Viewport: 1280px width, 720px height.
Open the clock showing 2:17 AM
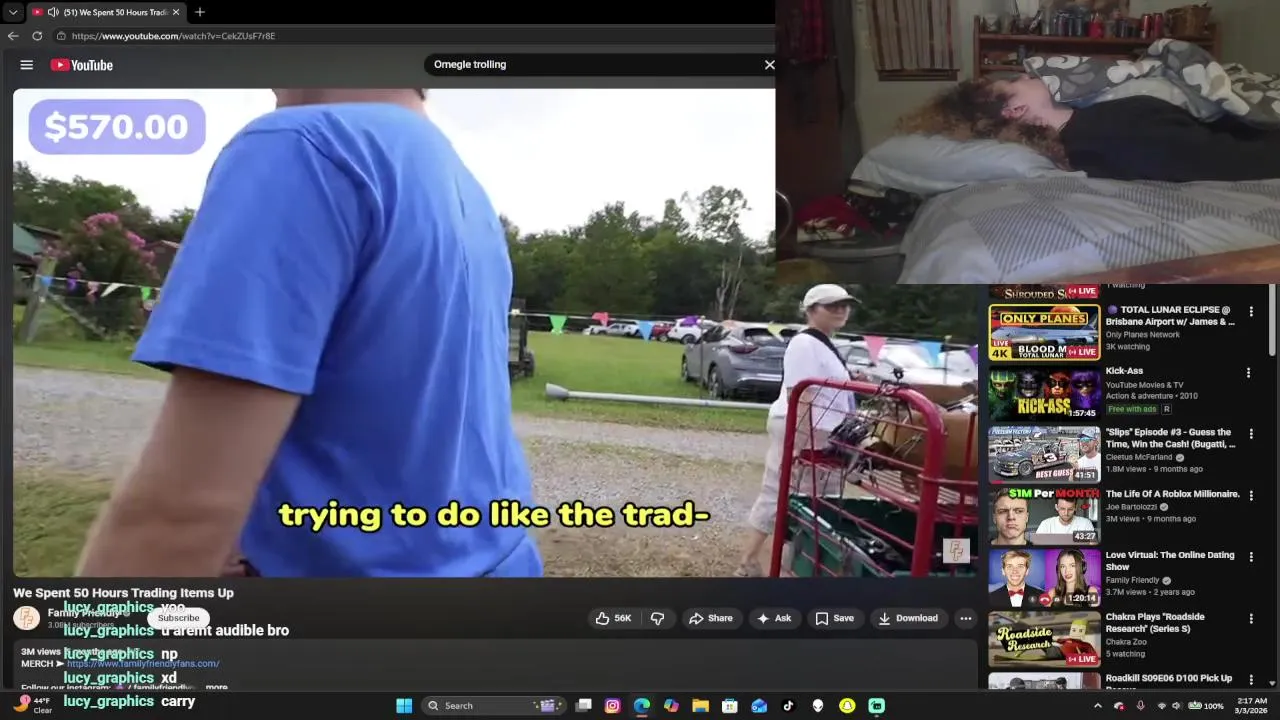[x=1252, y=706]
